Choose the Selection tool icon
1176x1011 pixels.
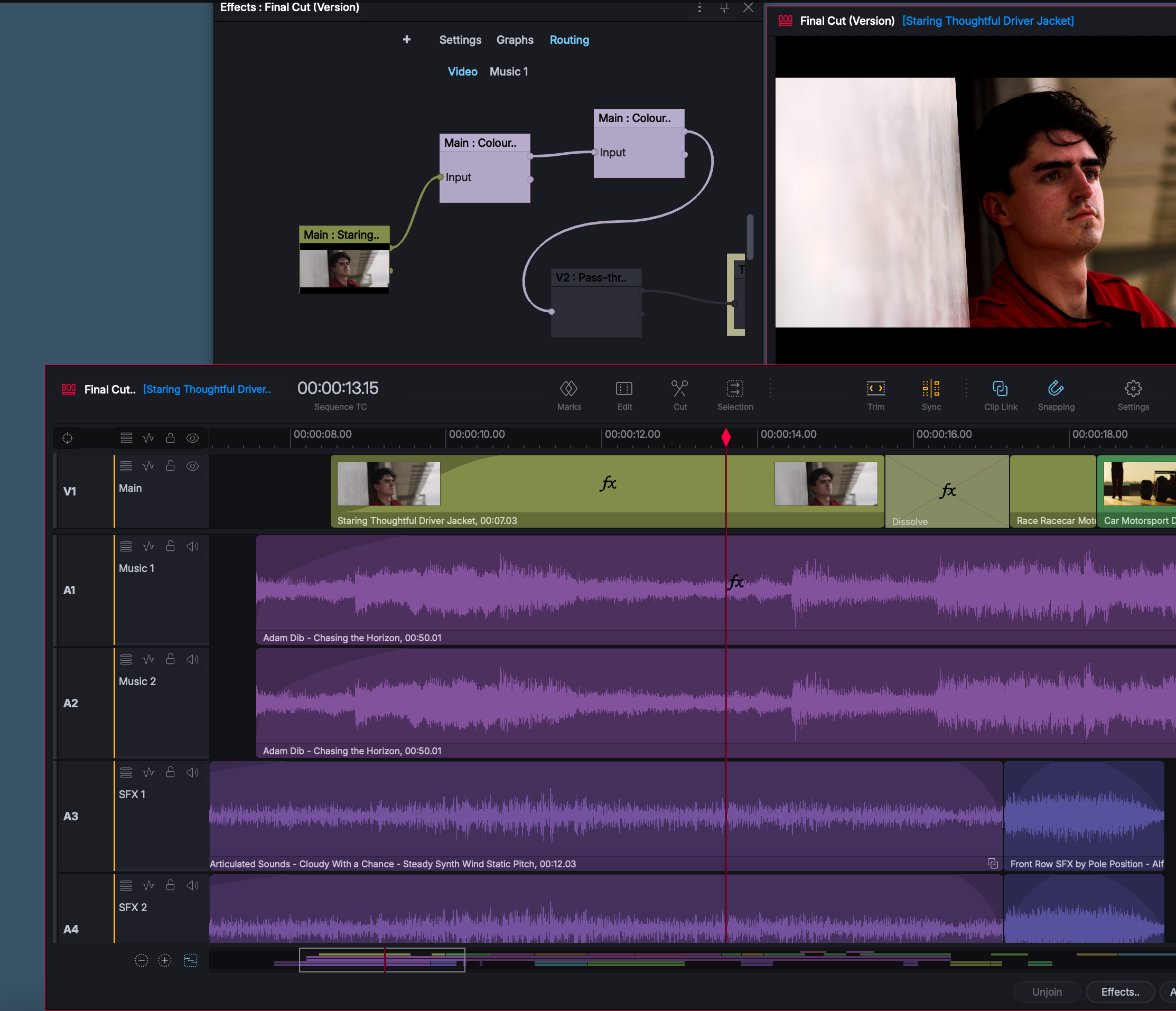[735, 389]
